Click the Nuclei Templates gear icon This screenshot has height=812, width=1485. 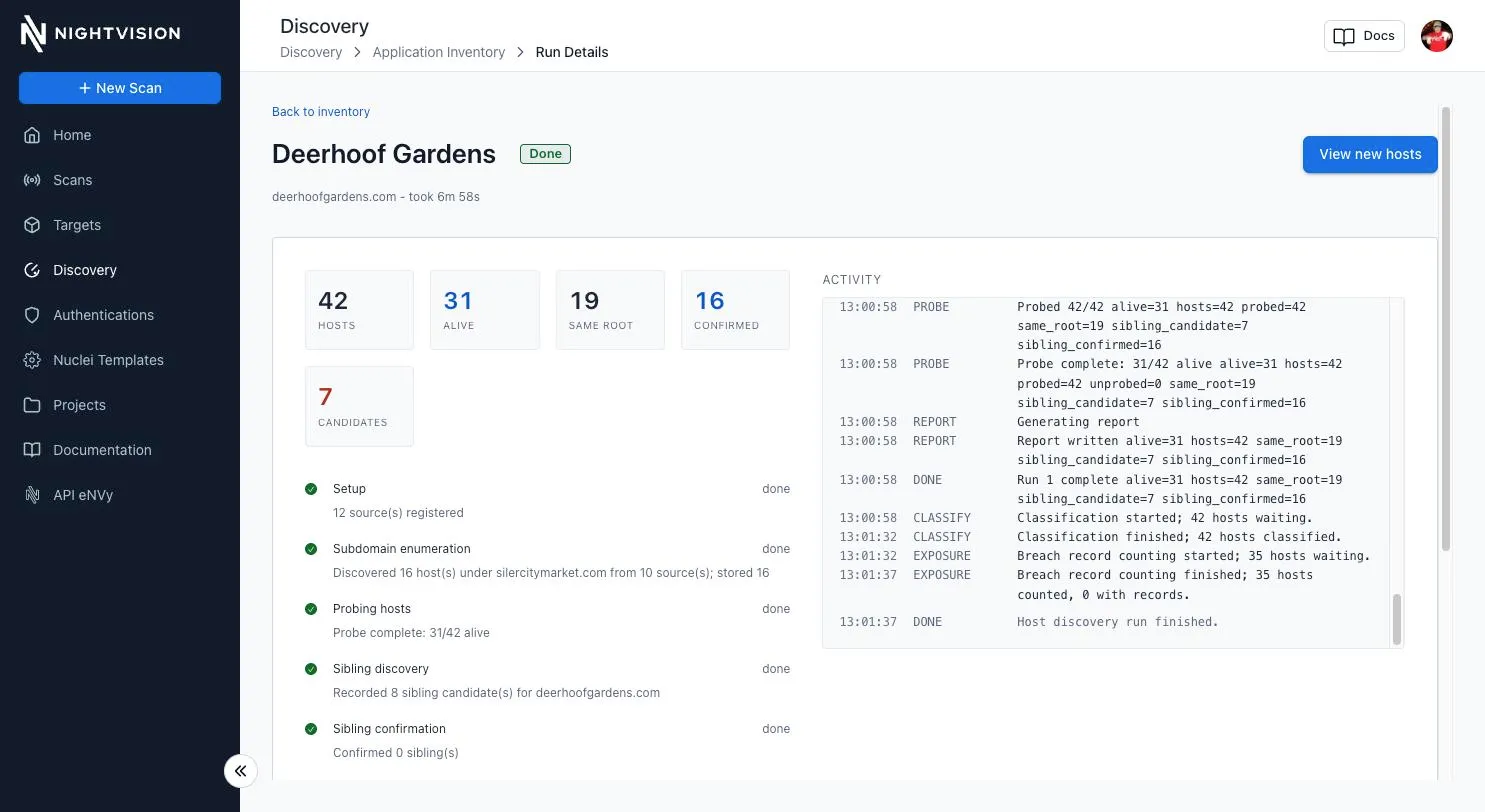[32, 360]
